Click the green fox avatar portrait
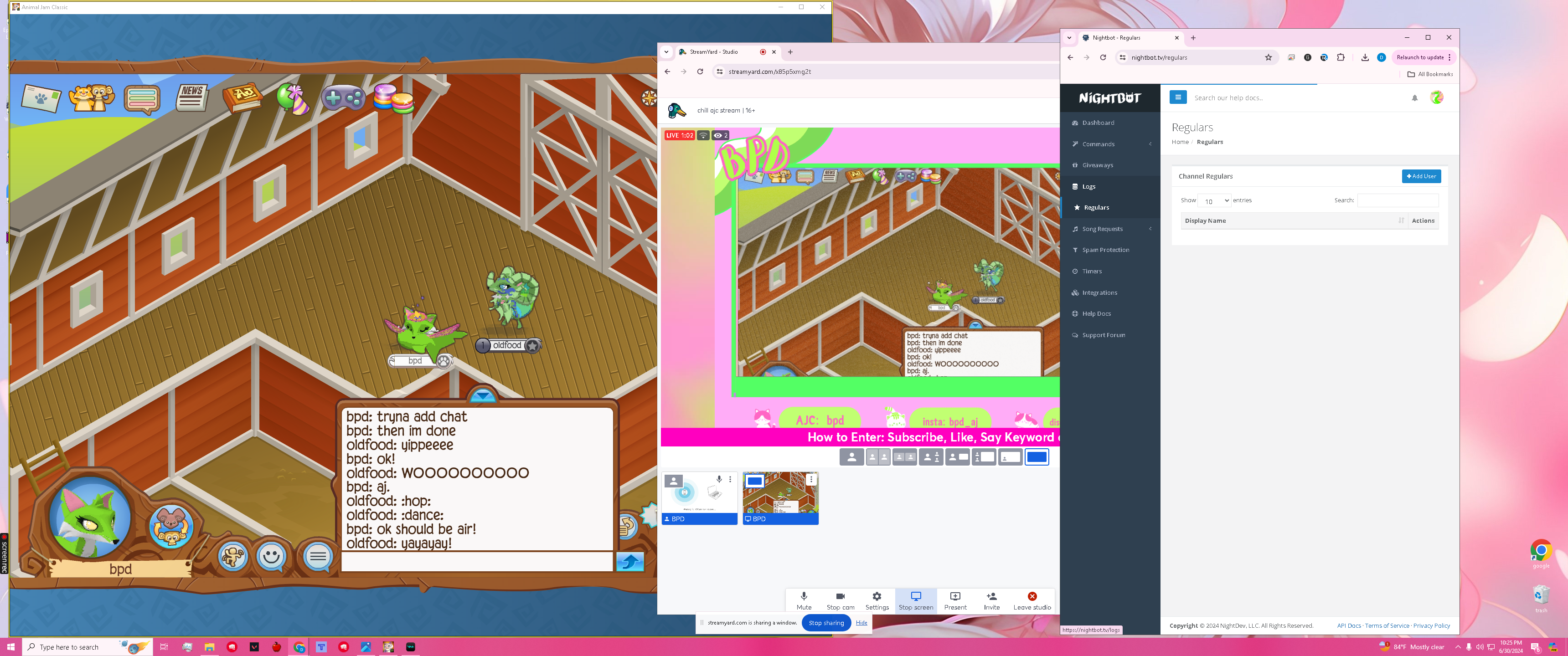The height and width of the screenshot is (656, 1568). (x=89, y=518)
